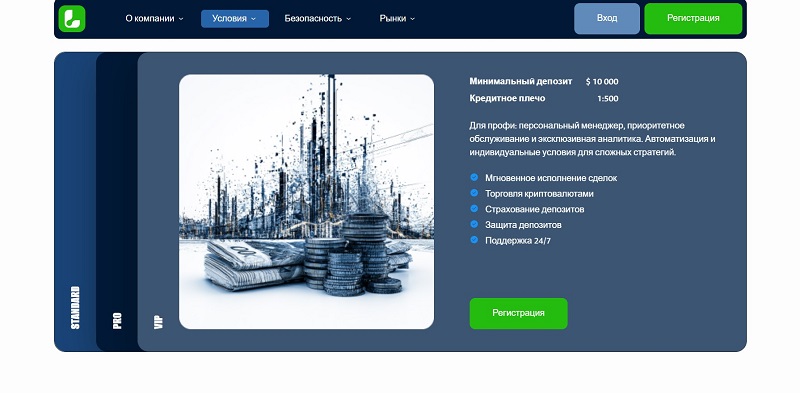Click the Вход login button
The image size is (800, 393).
[607, 18]
